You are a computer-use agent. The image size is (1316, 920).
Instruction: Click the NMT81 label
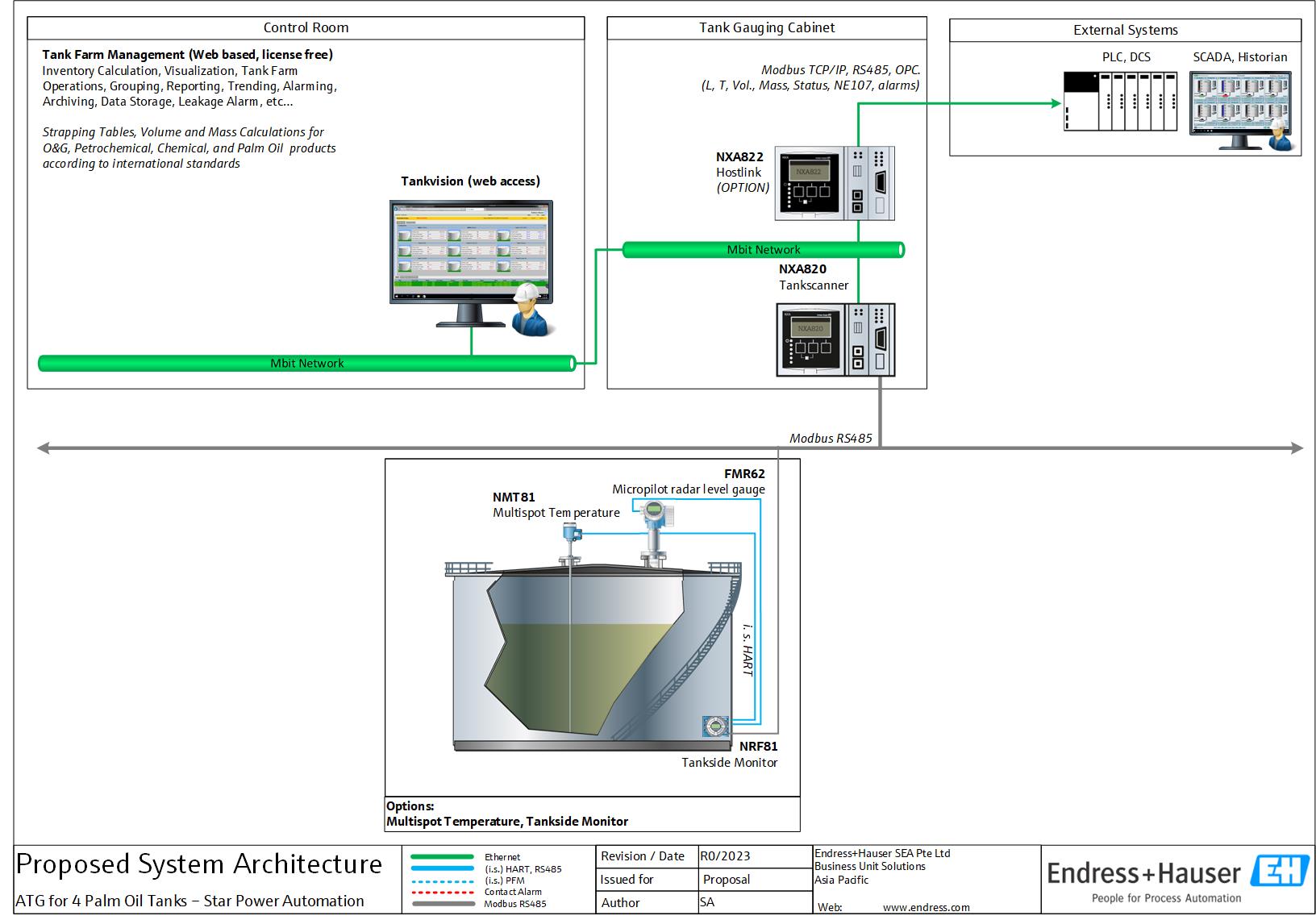coord(514,497)
